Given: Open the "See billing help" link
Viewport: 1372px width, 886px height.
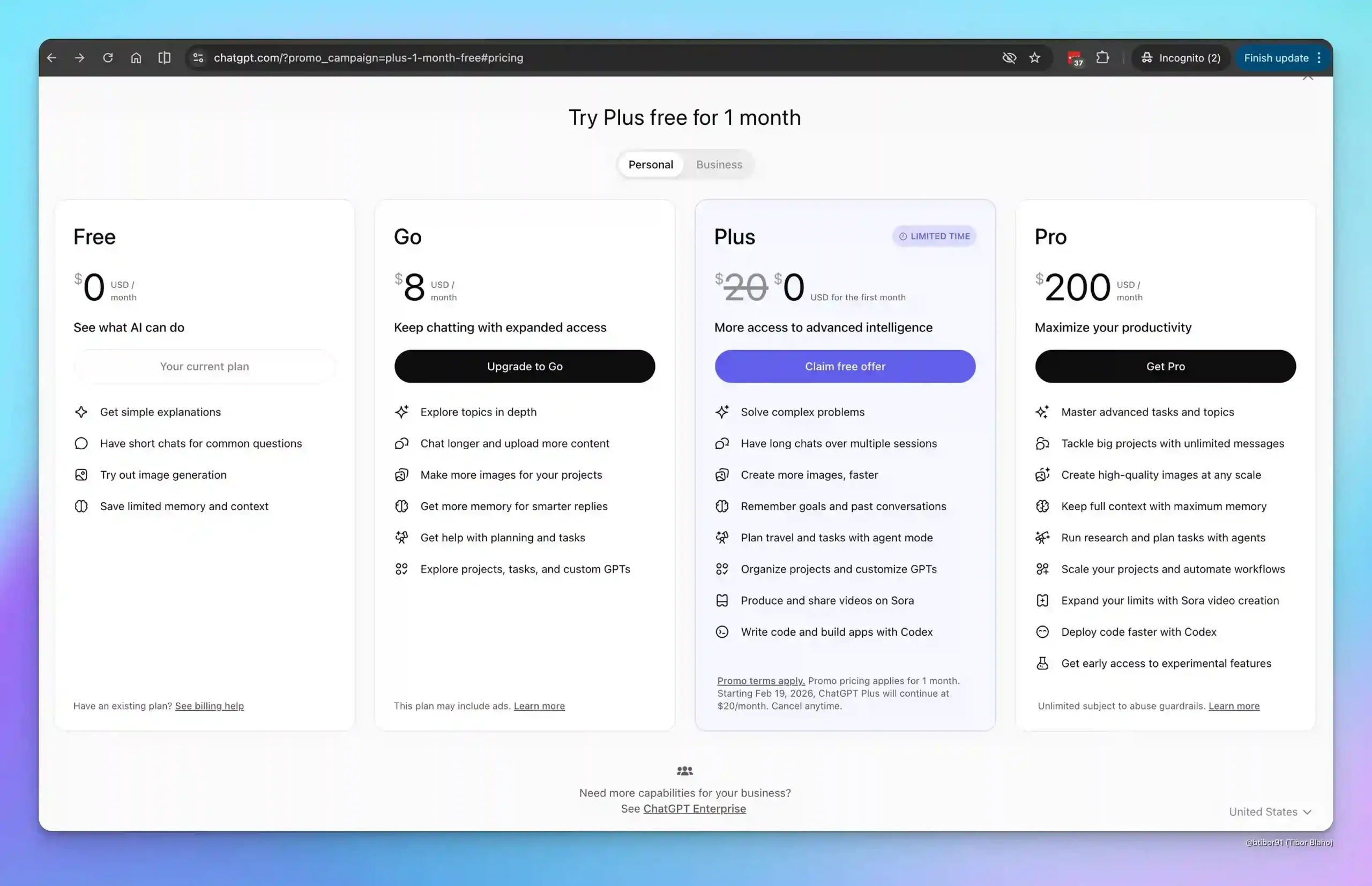Looking at the screenshot, I should pos(210,706).
